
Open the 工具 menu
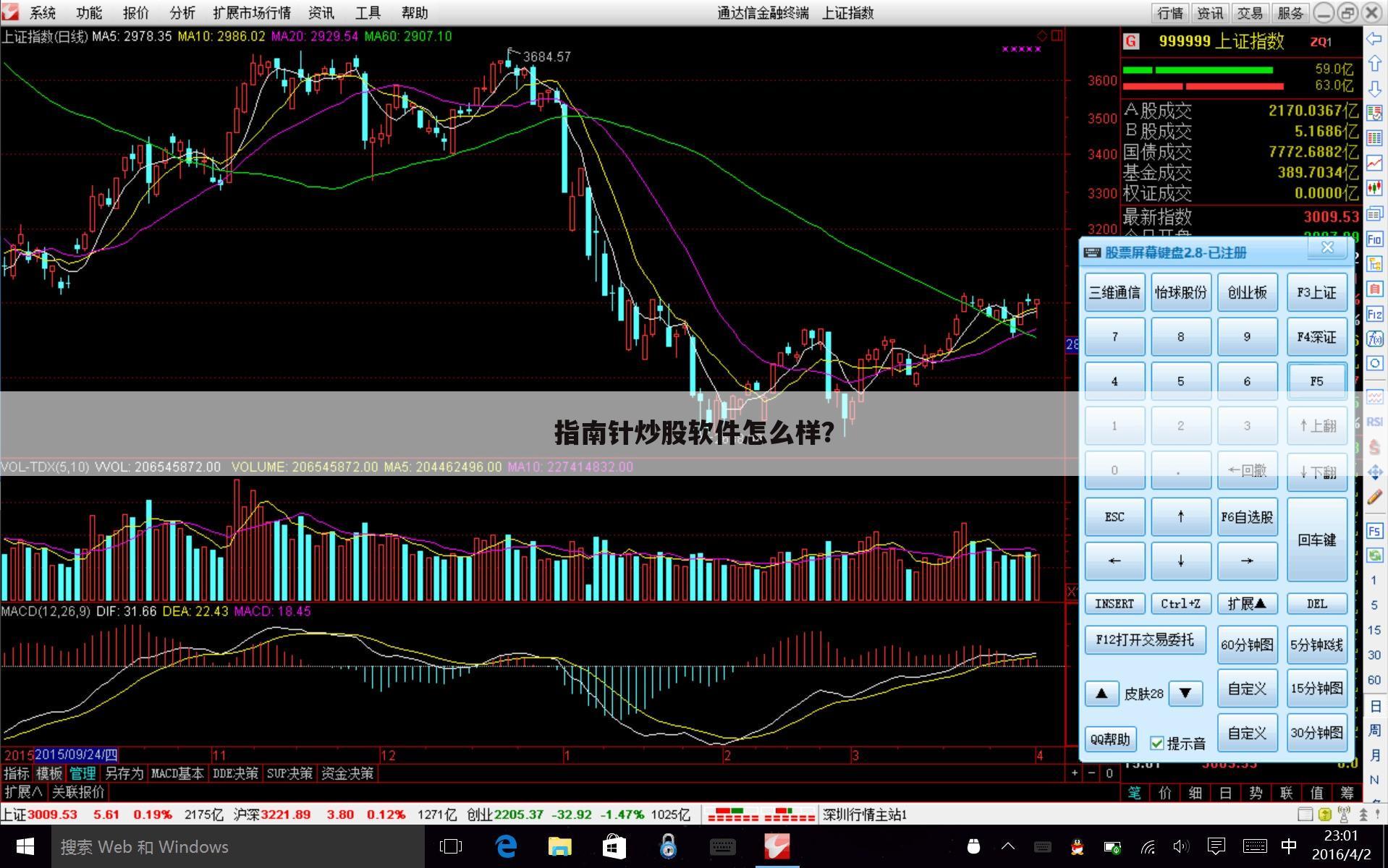pos(368,13)
